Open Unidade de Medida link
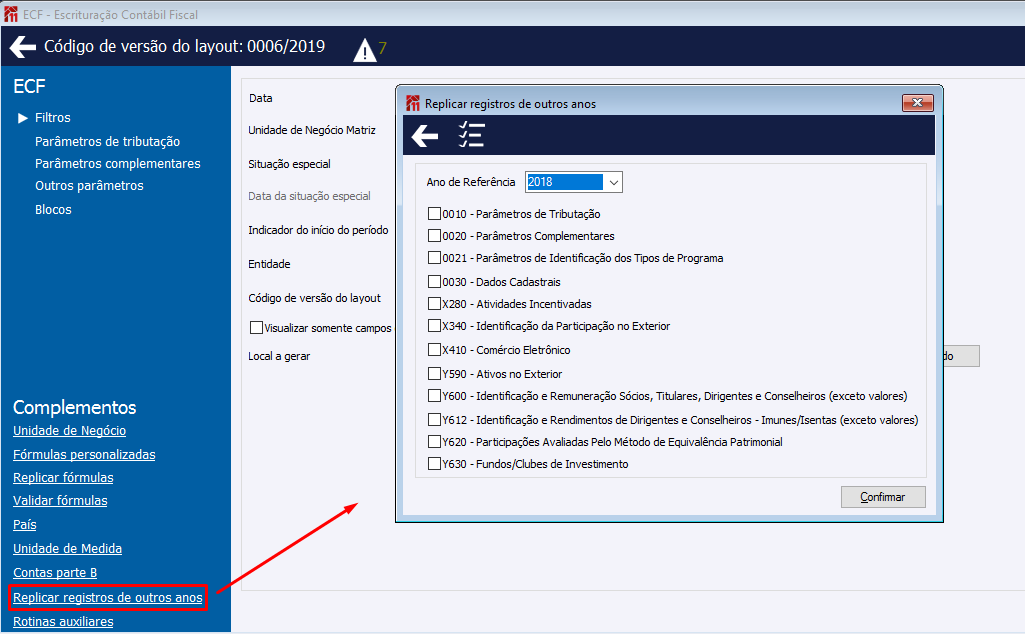 [67, 549]
